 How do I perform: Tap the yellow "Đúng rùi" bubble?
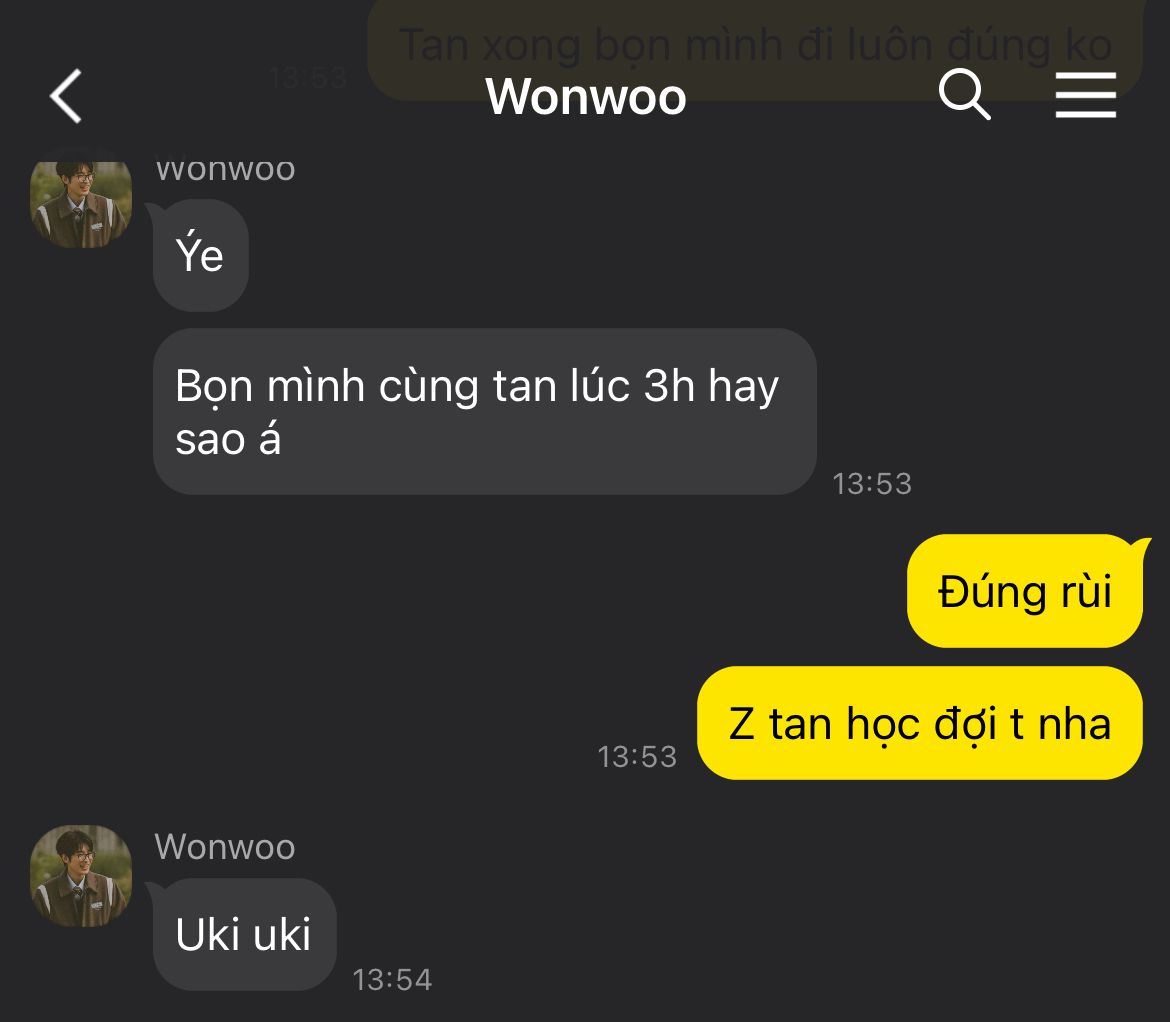(1024, 591)
